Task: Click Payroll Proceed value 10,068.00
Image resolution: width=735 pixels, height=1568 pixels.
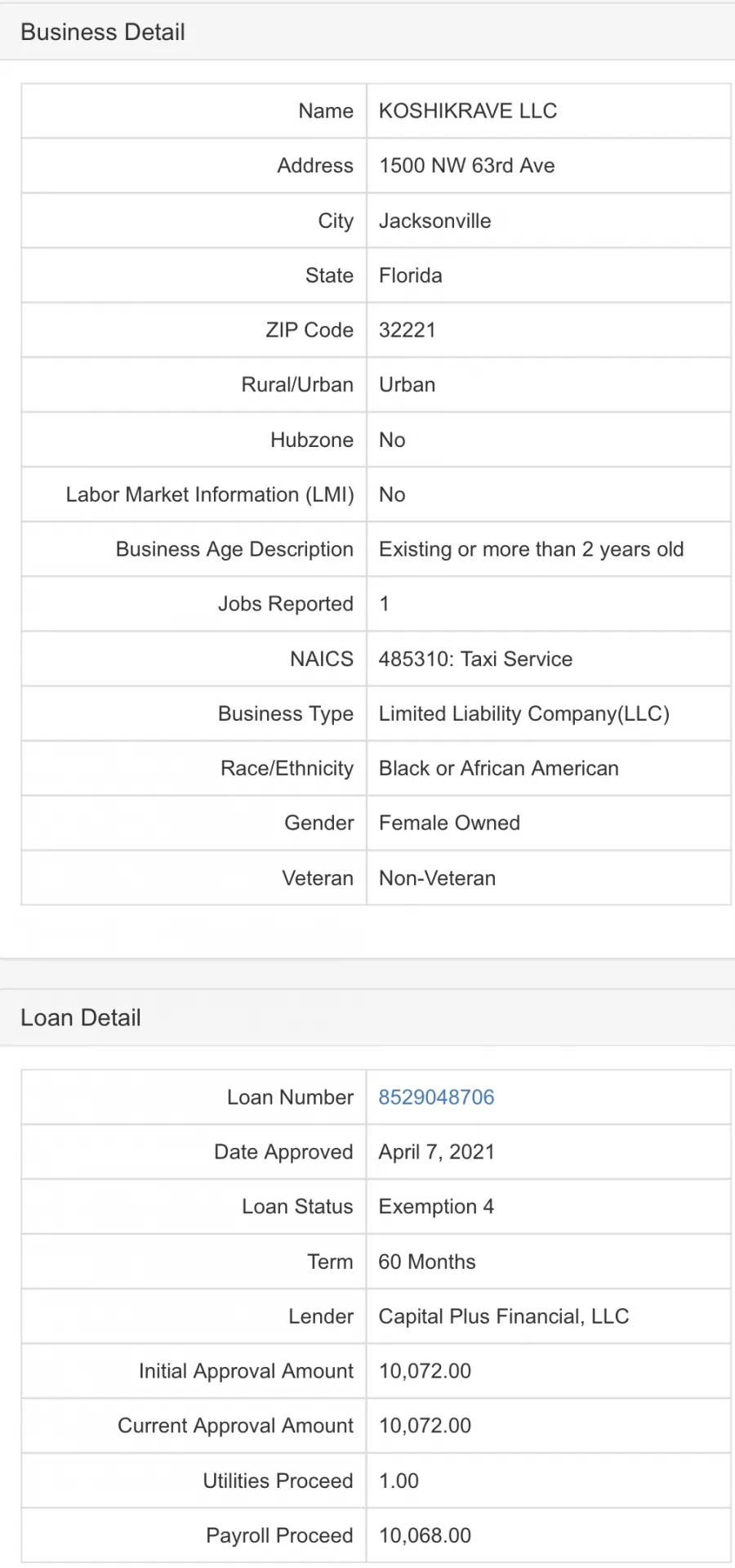Action: [x=425, y=1535]
